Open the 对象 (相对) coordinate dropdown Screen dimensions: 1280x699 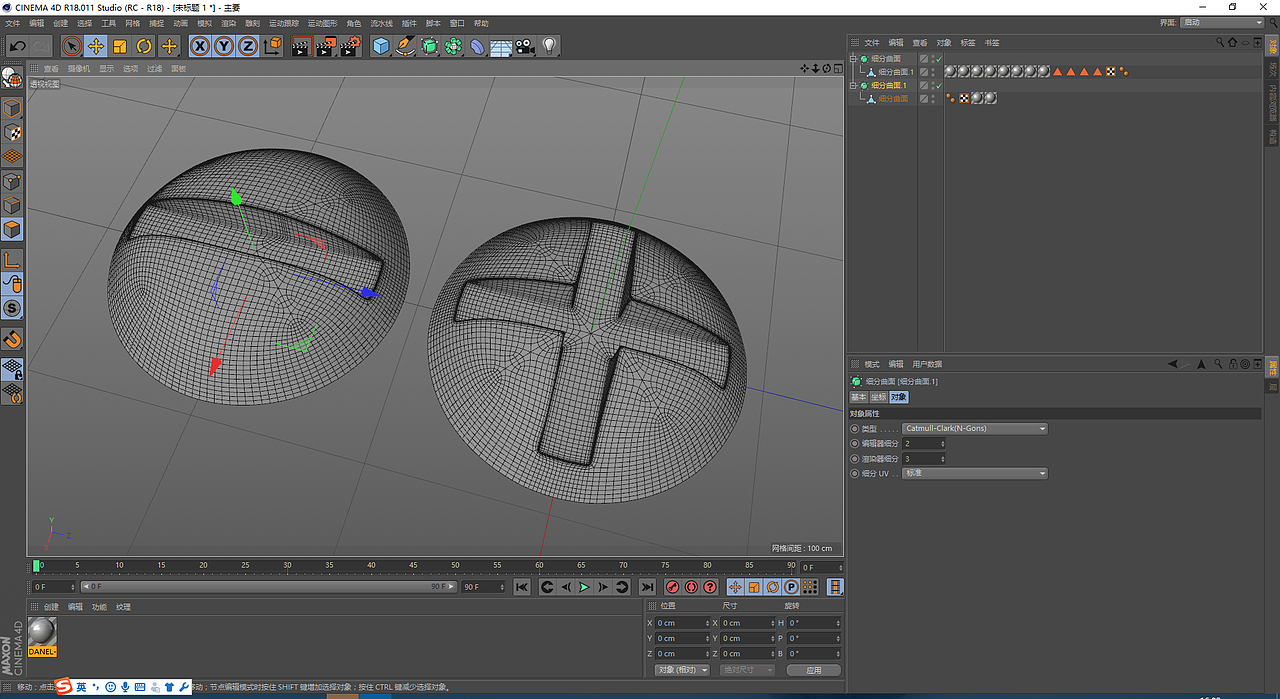pyautogui.click(x=682, y=670)
